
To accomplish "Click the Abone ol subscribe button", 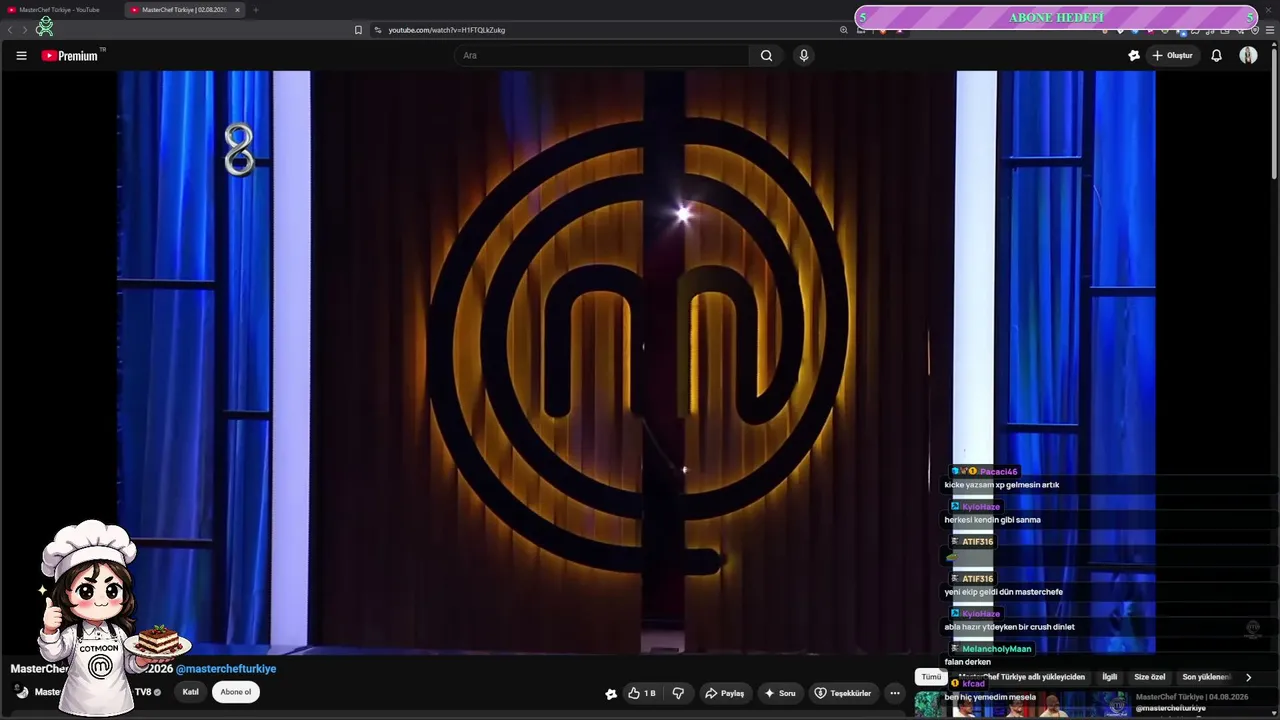I will [x=236, y=692].
